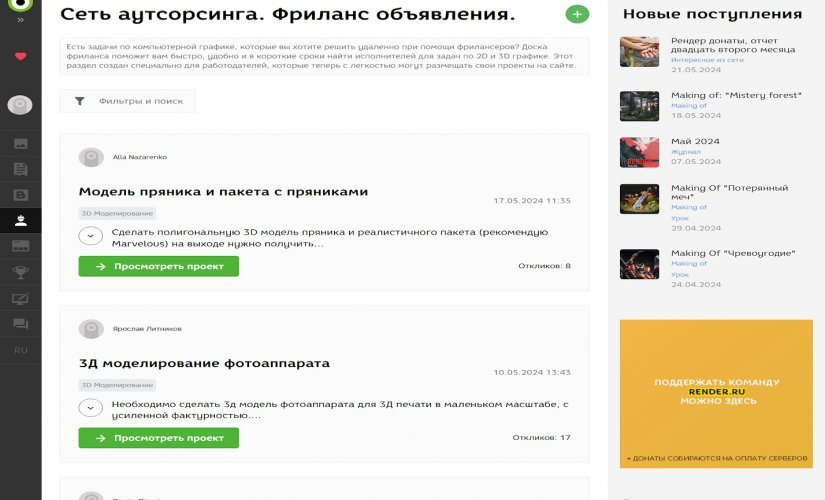
Task: Open Фильтры и поиск filter panel
Action: 127,101
